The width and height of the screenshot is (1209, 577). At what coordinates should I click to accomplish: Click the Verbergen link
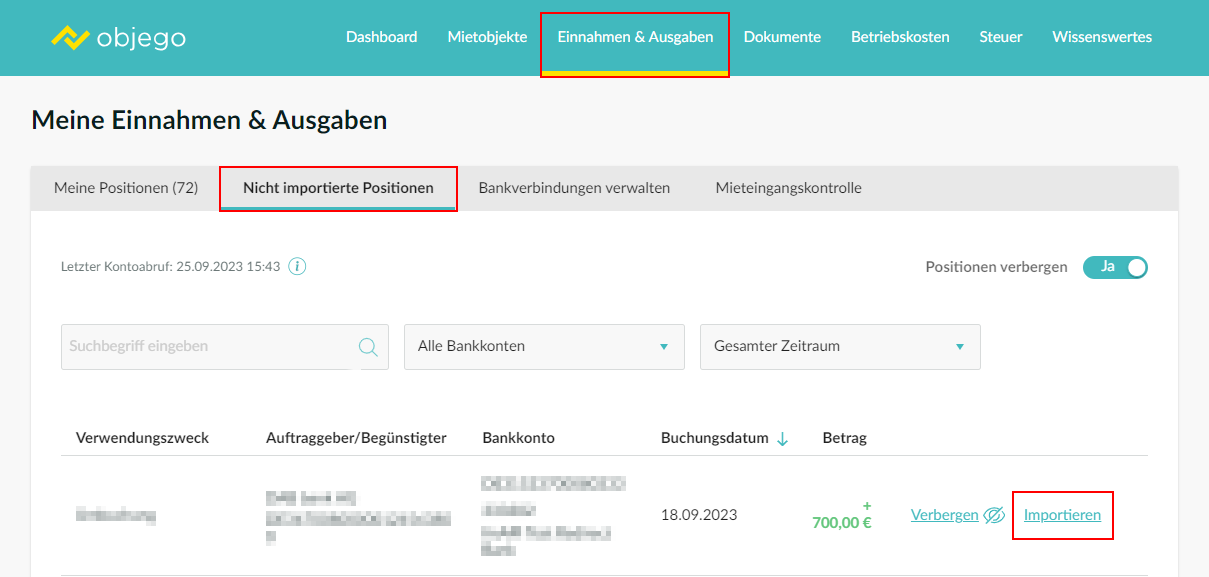tap(944, 516)
